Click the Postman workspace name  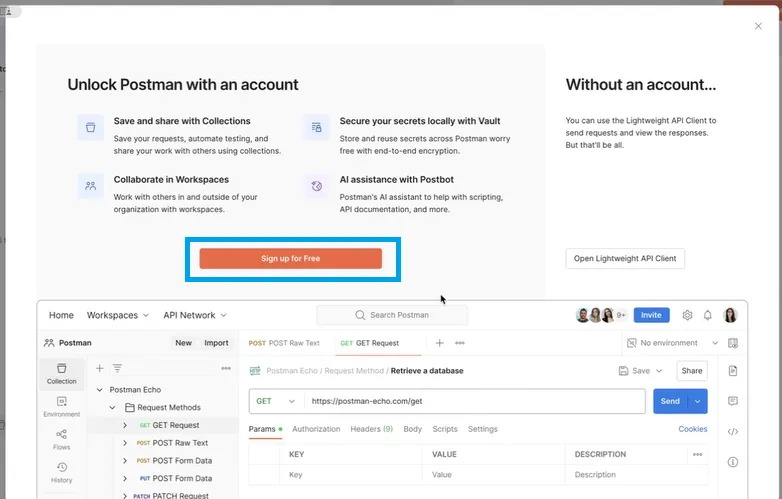(x=75, y=343)
